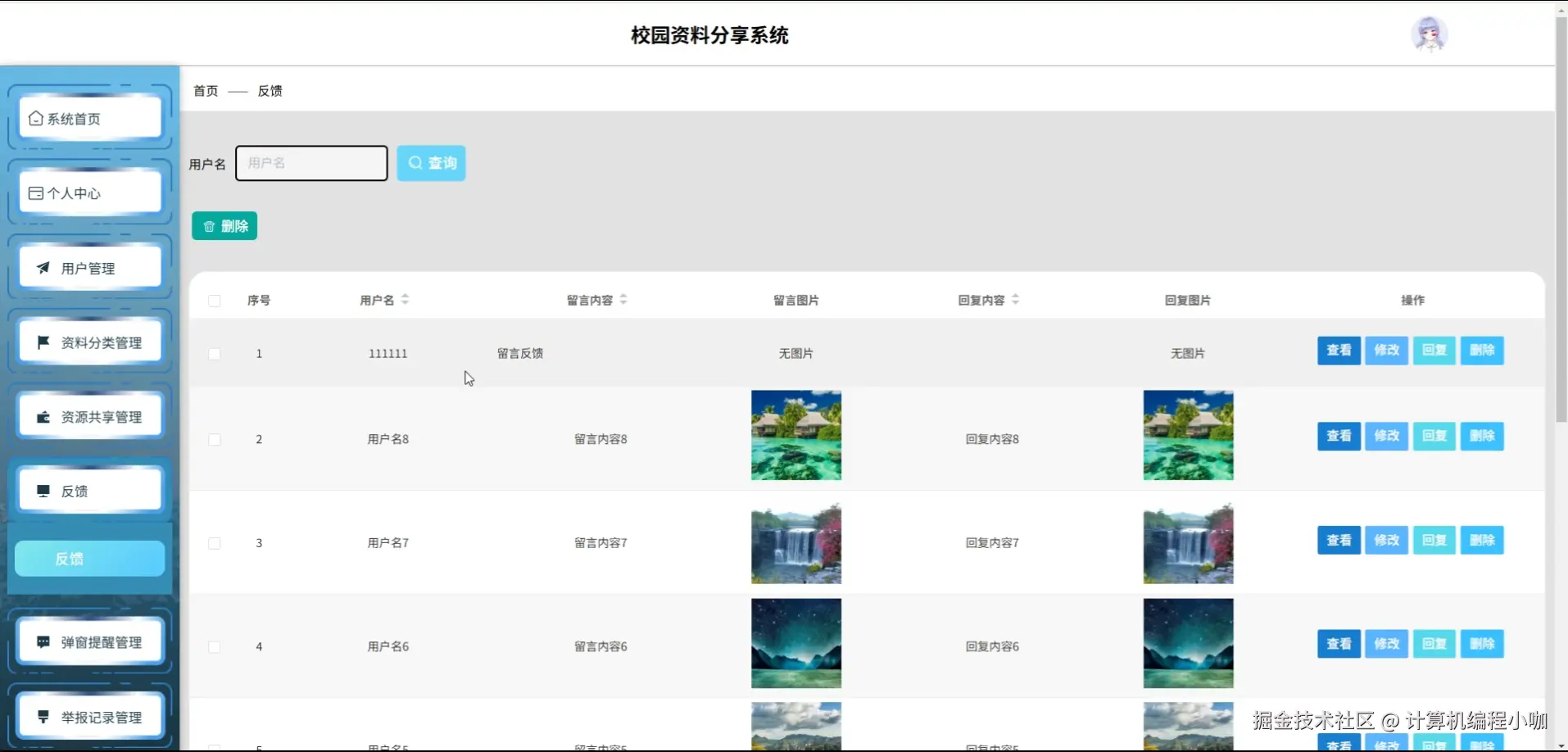This screenshot has height=752, width=1568.
Task: Click the 留言反馈 cell text
Action: click(x=520, y=354)
